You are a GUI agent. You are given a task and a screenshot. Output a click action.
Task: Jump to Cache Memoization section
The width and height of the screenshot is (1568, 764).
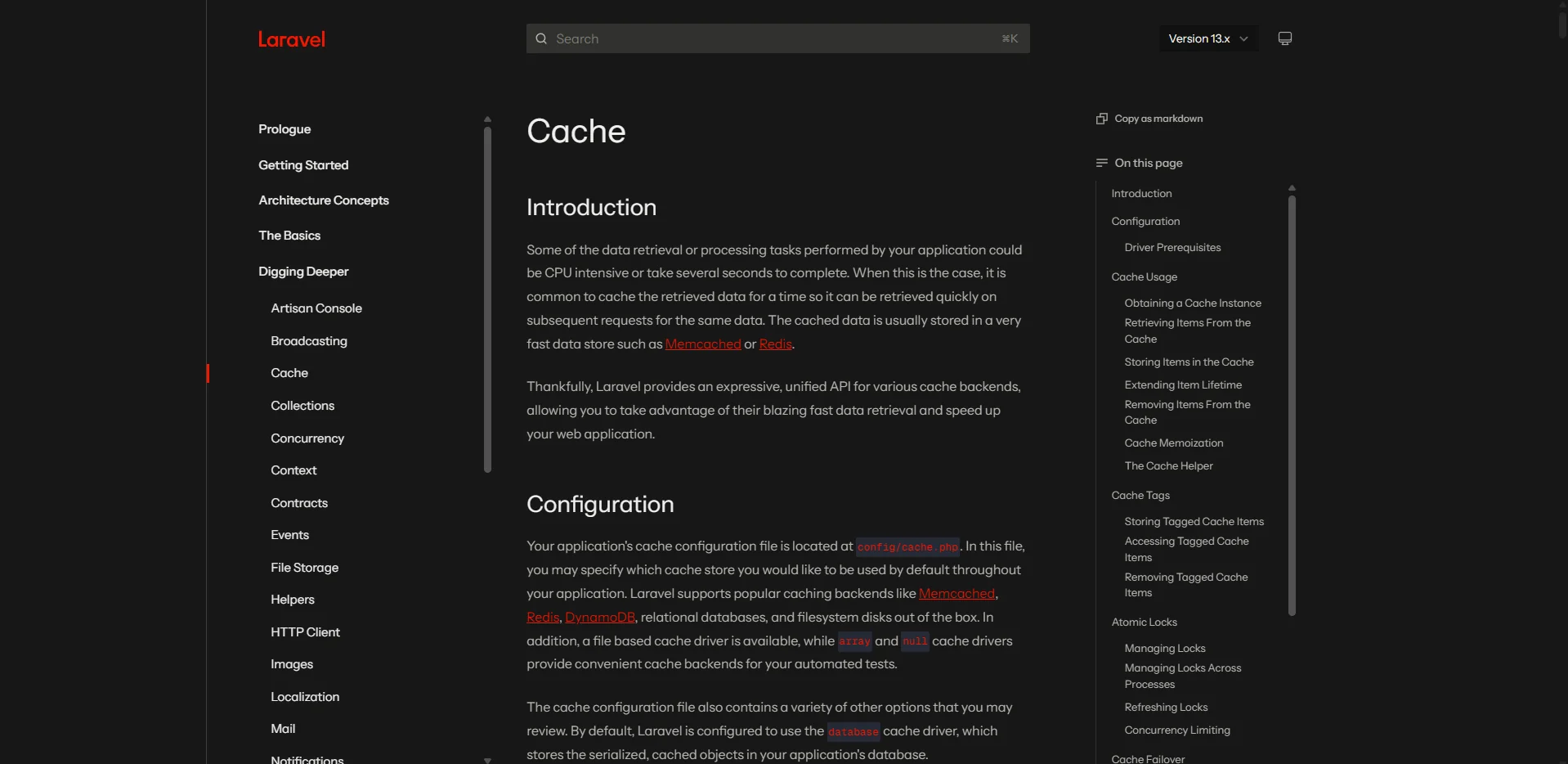1174,443
